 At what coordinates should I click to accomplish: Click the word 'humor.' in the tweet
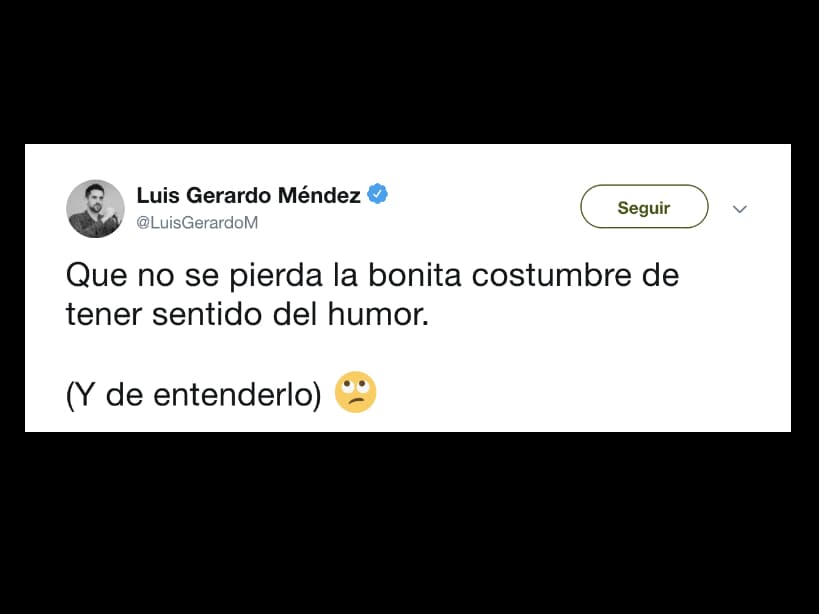378,314
